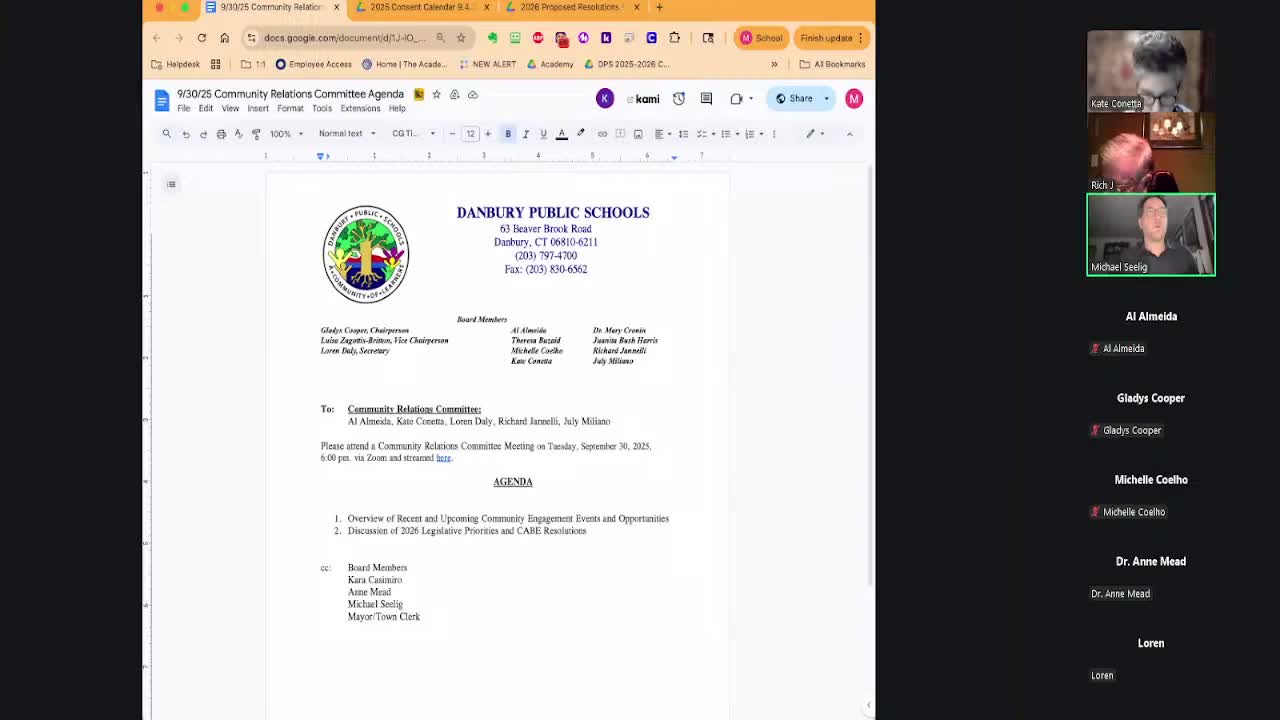The image size is (1280, 720).
Task: Open the zoom 100% dropdown
Action: point(285,134)
